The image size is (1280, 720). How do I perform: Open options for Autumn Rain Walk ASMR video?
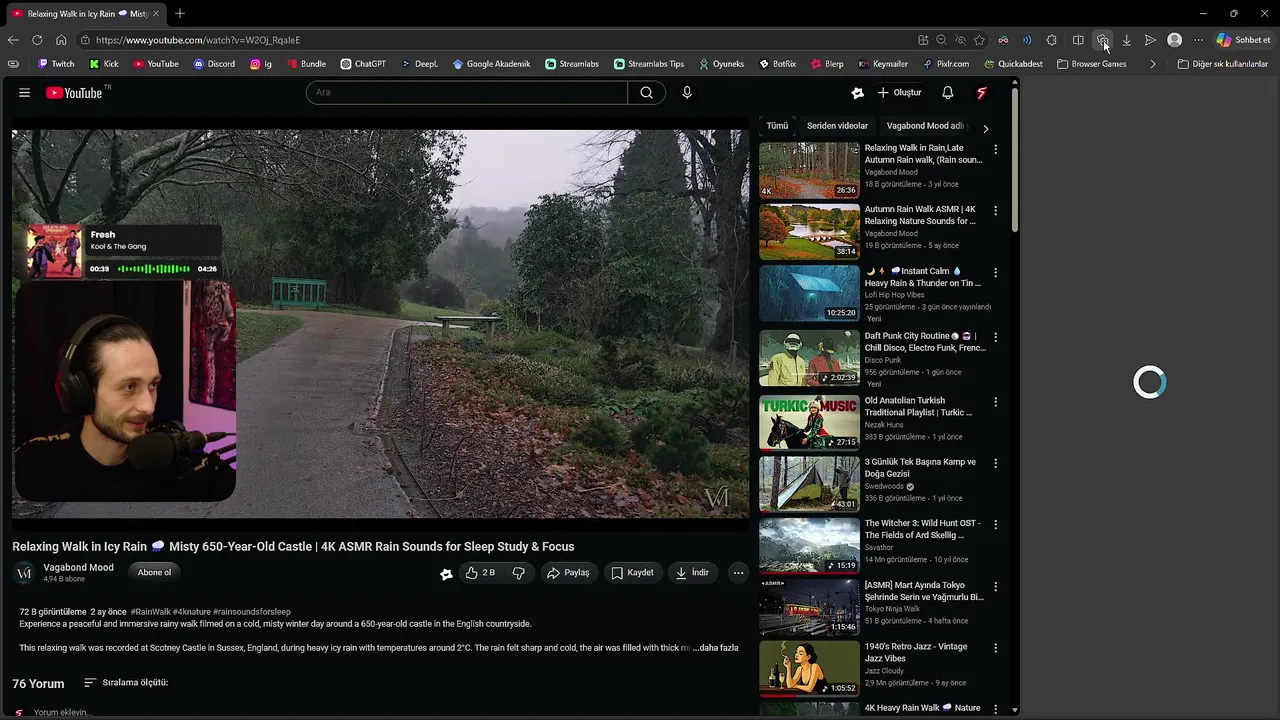(x=995, y=210)
